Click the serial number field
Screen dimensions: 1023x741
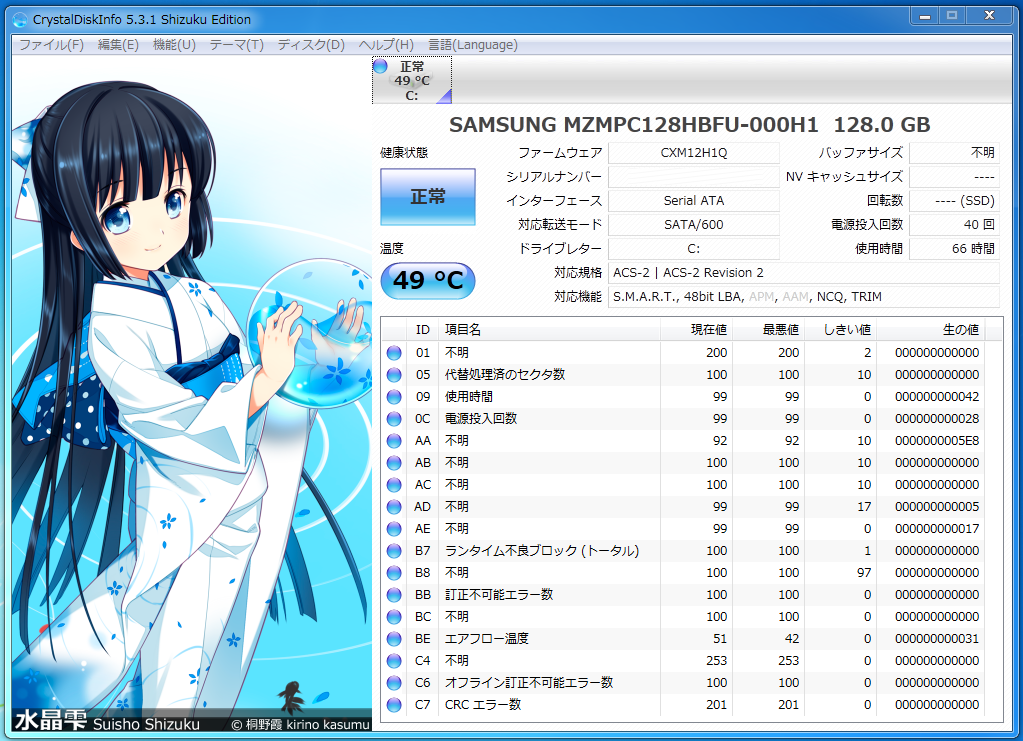[694, 177]
